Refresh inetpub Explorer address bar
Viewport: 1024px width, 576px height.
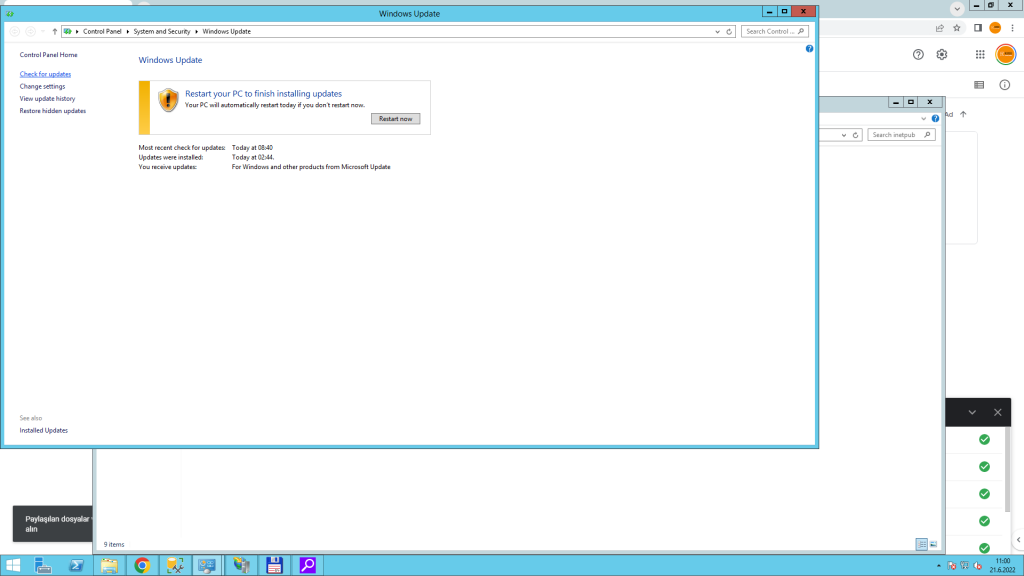pyautogui.click(x=855, y=135)
